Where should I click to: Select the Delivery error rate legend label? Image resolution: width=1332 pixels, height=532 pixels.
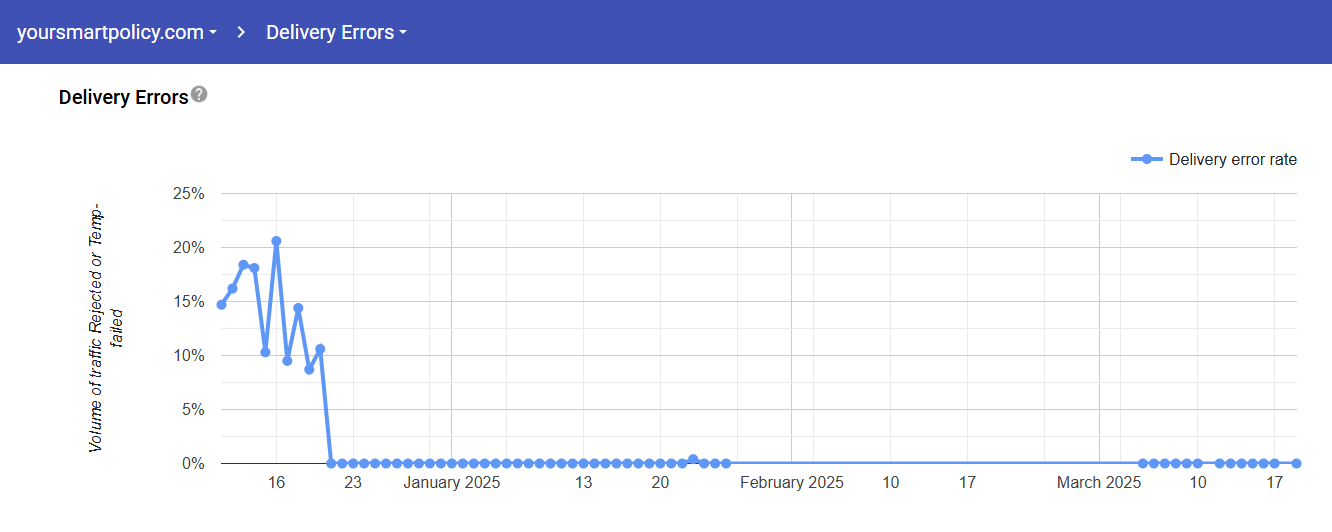coord(1232,159)
